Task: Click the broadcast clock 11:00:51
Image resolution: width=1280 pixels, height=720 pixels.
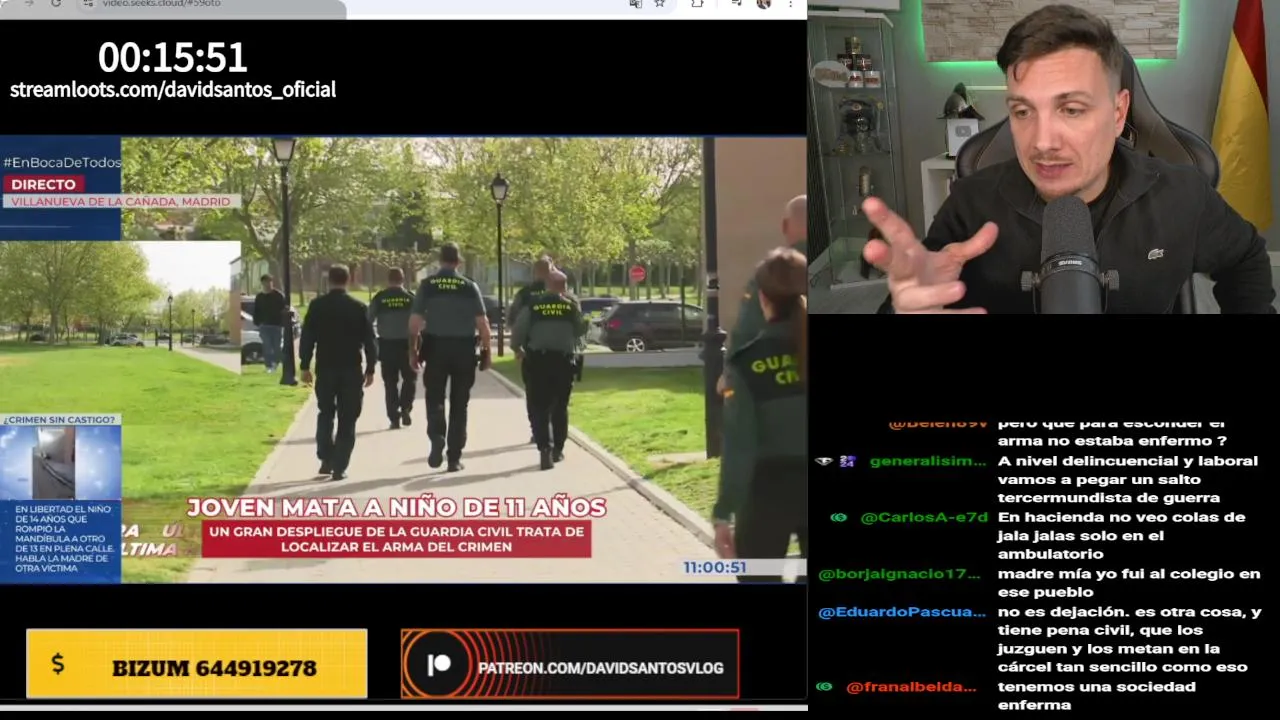Action: (x=714, y=567)
